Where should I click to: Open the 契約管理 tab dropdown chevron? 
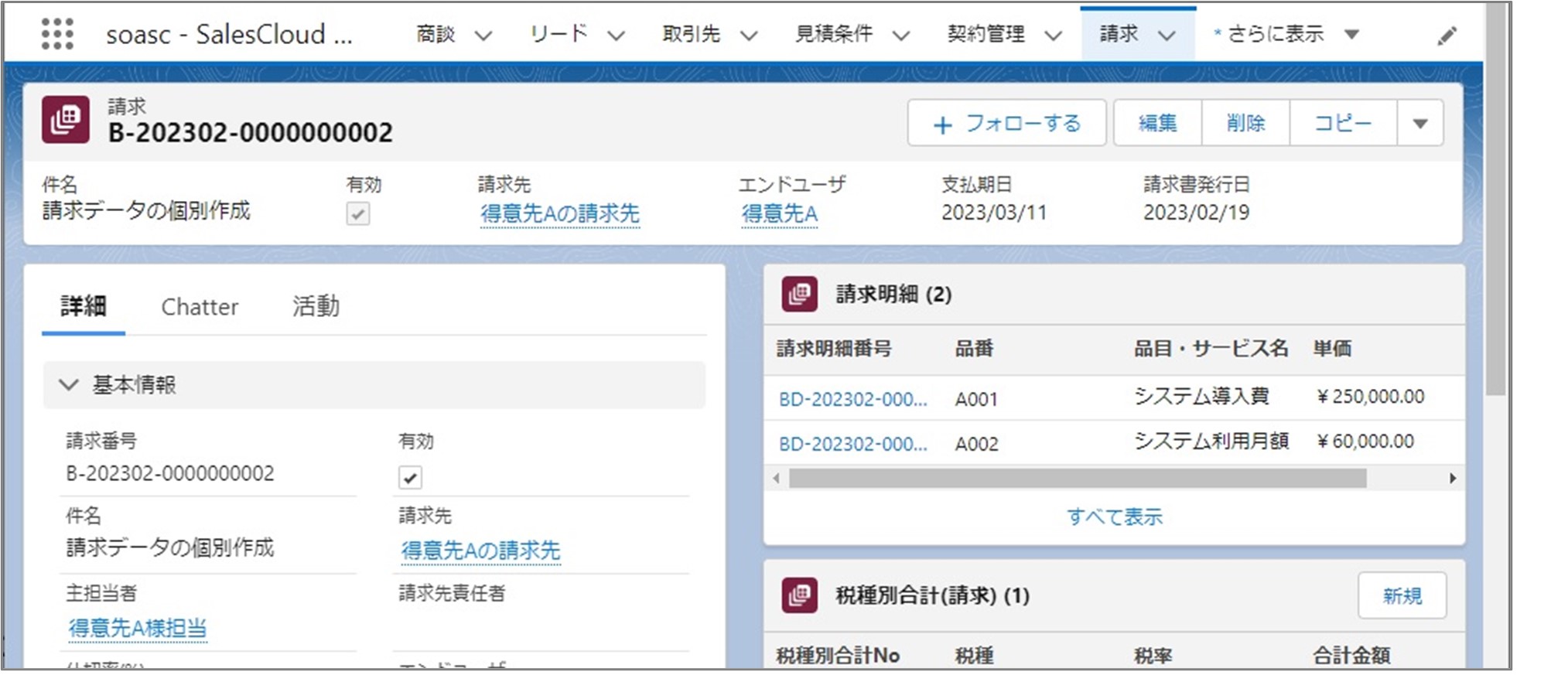1053,36
